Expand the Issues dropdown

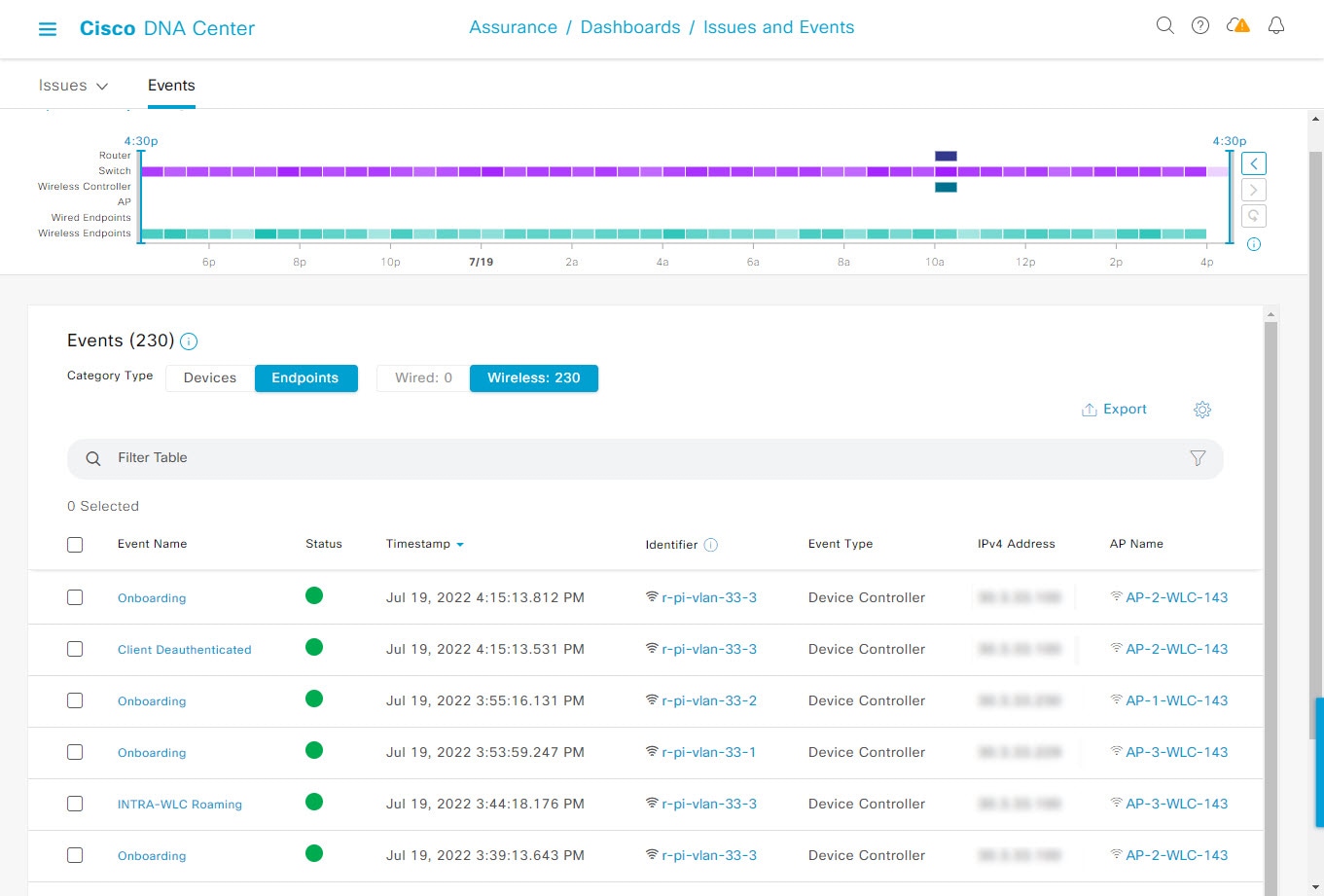coord(73,85)
